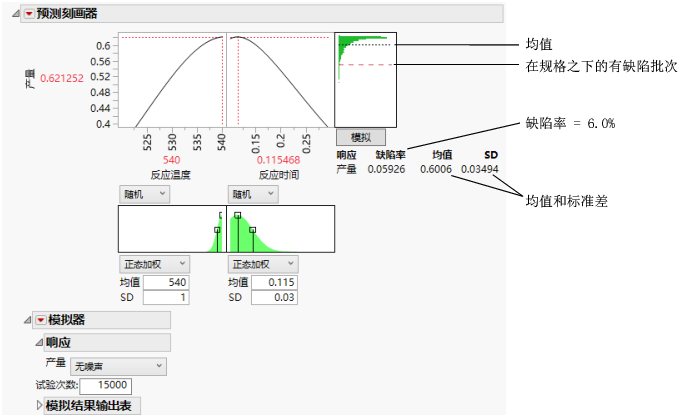Click the 缺陷率 column header

390,155
